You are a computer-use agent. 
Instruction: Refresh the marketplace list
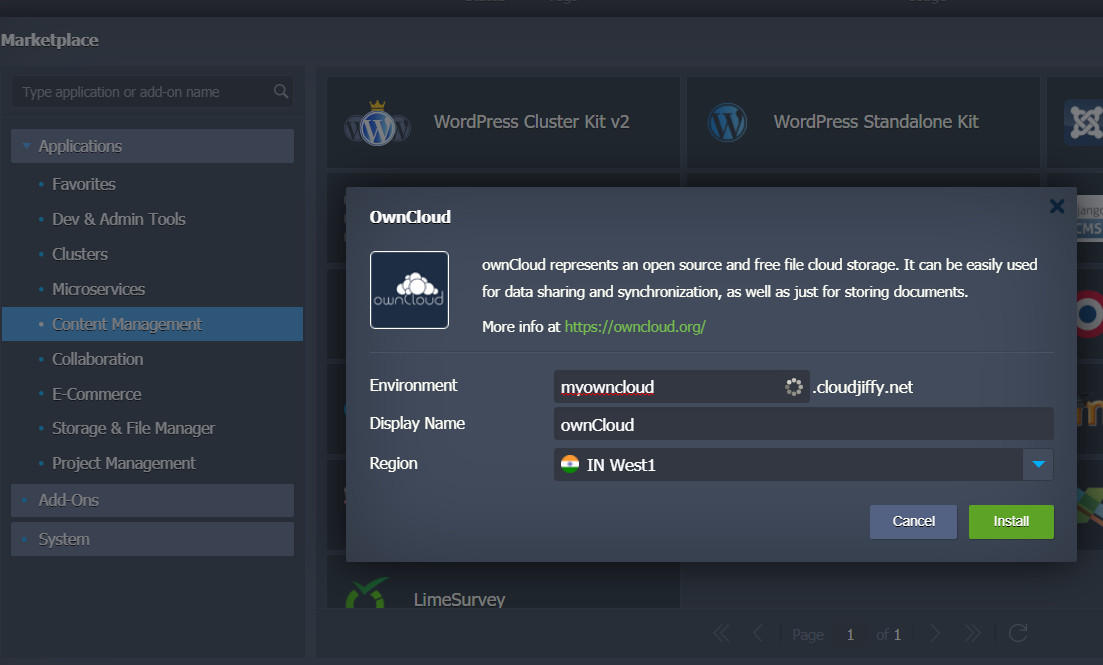tap(1018, 633)
